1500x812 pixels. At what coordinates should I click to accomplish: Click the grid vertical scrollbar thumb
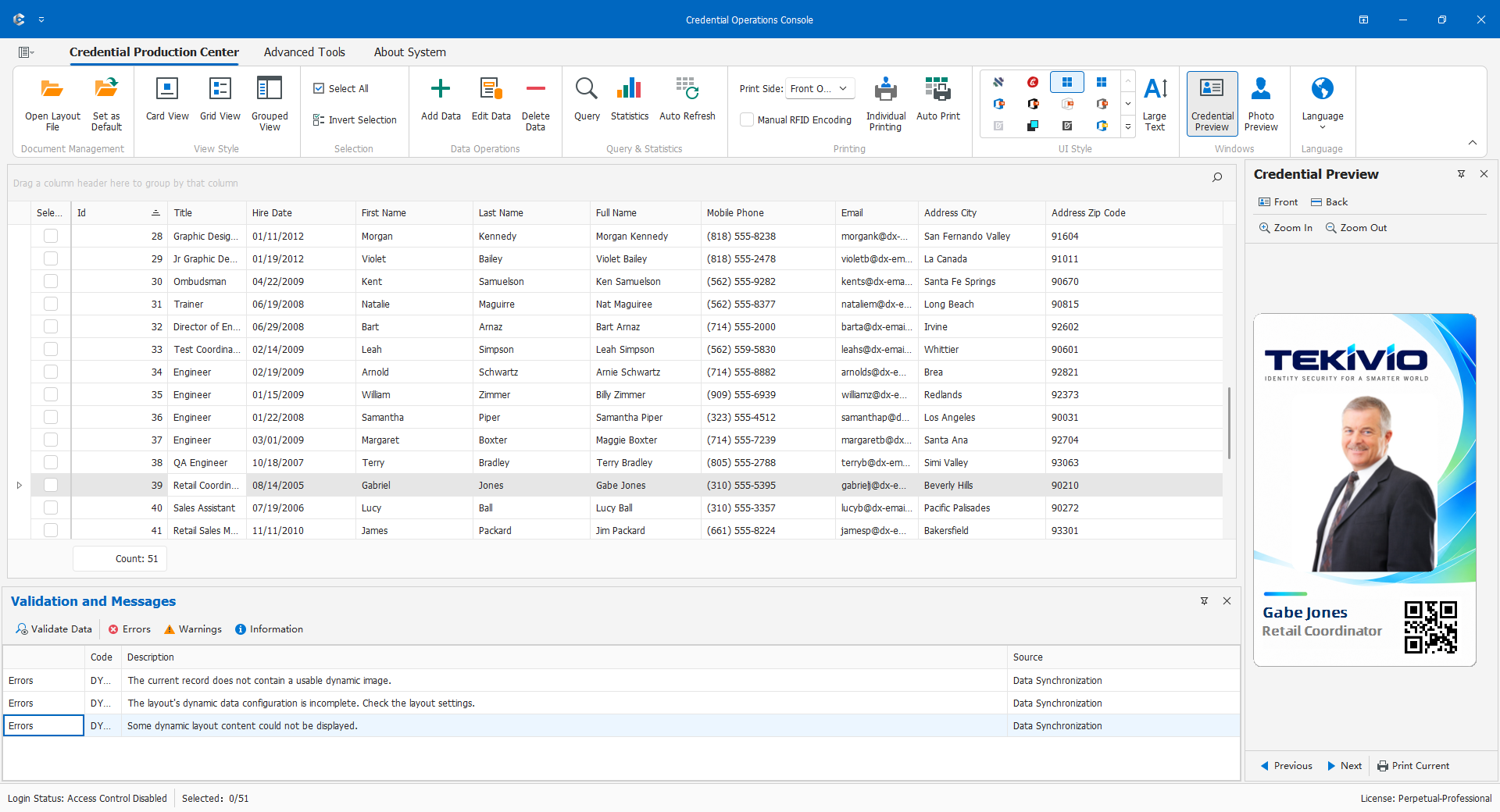[x=1229, y=422]
